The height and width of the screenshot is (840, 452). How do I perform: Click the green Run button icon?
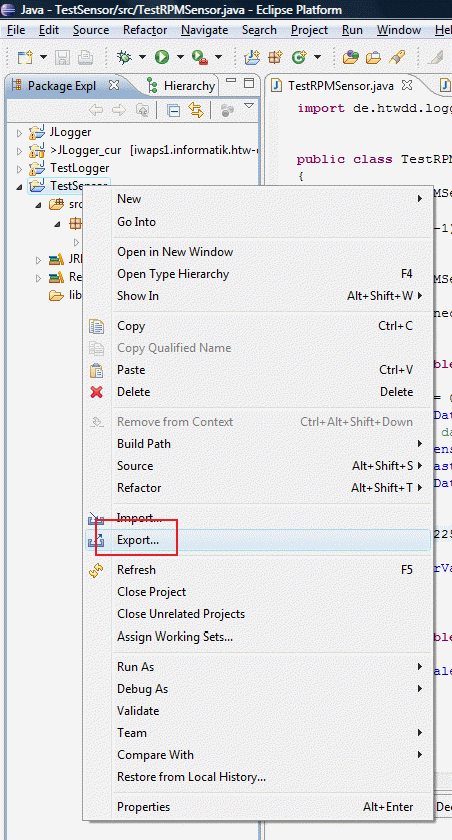[162, 56]
